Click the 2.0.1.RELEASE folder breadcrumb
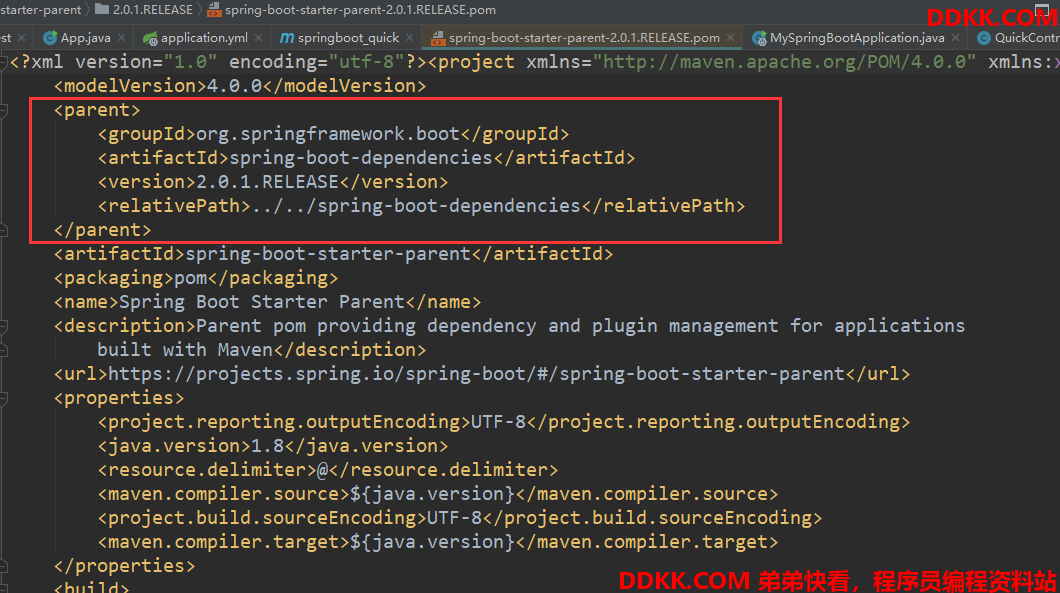Screen dimensions: 1060x593 [153, 9]
